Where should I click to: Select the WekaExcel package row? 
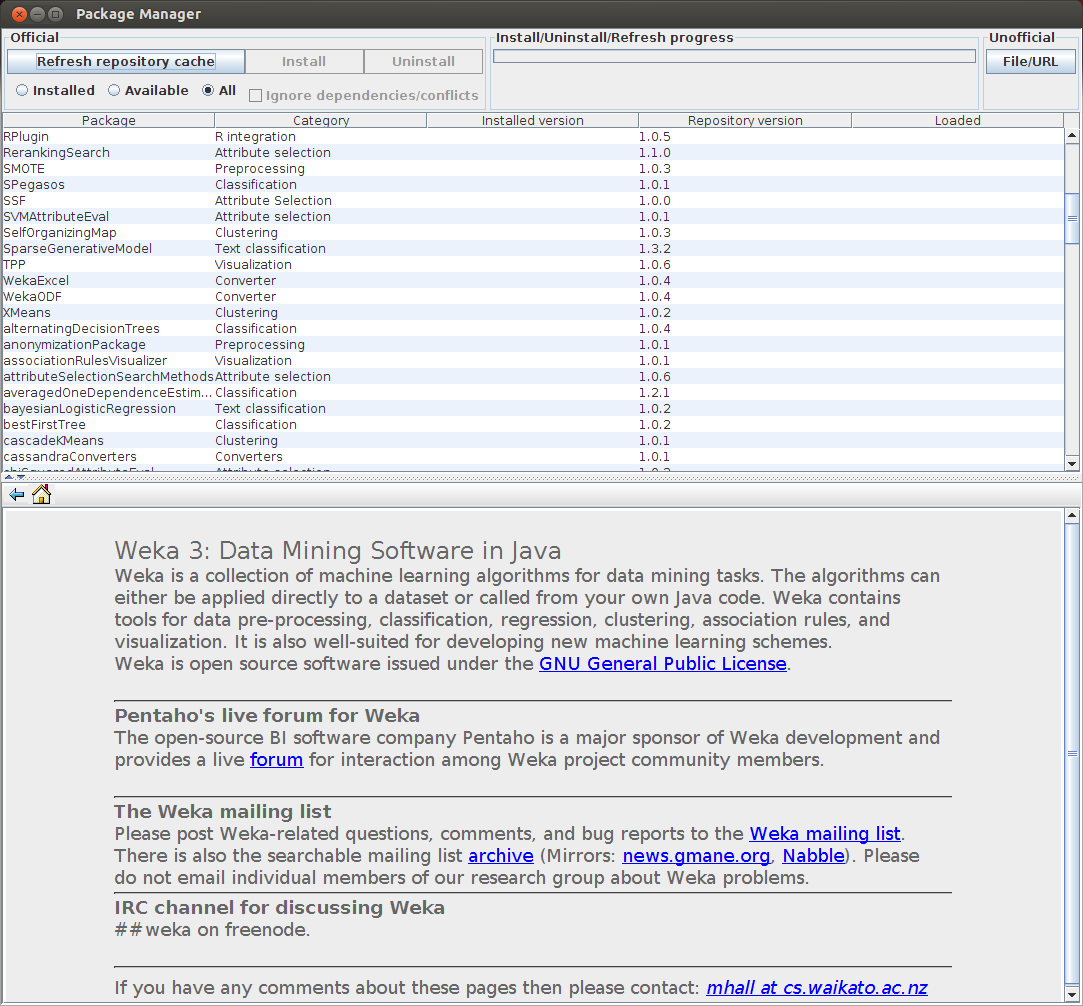coord(533,280)
